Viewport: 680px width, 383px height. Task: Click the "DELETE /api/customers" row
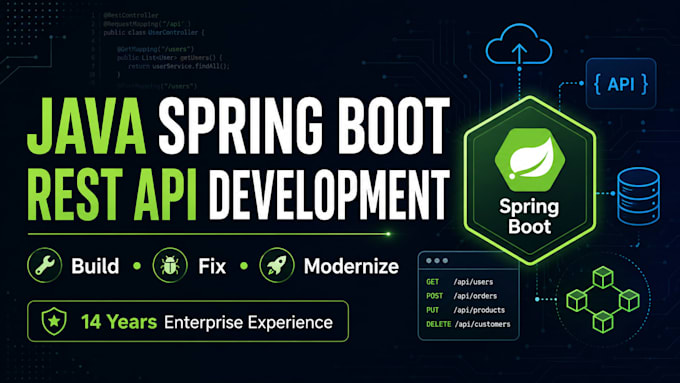click(x=468, y=324)
